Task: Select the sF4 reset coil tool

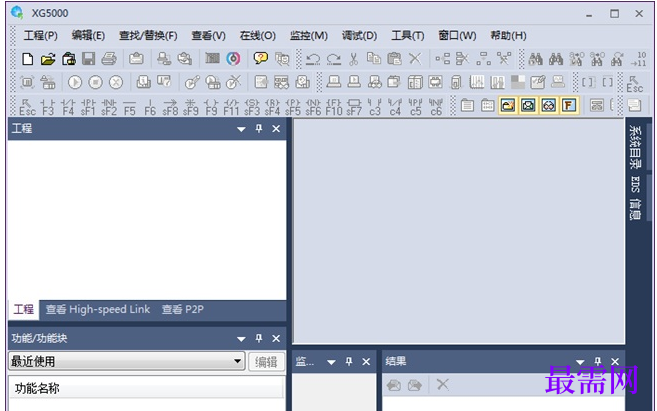Action: pyautogui.click(x=272, y=107)
